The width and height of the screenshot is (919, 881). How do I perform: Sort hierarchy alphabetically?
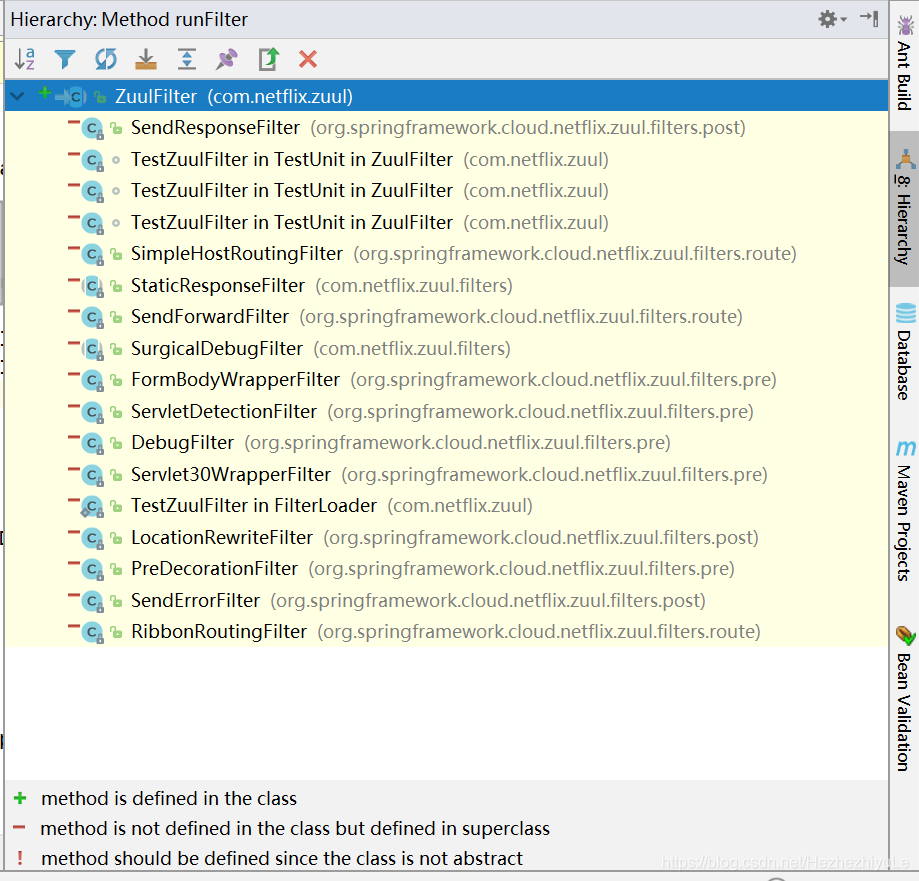pos(25,59)
